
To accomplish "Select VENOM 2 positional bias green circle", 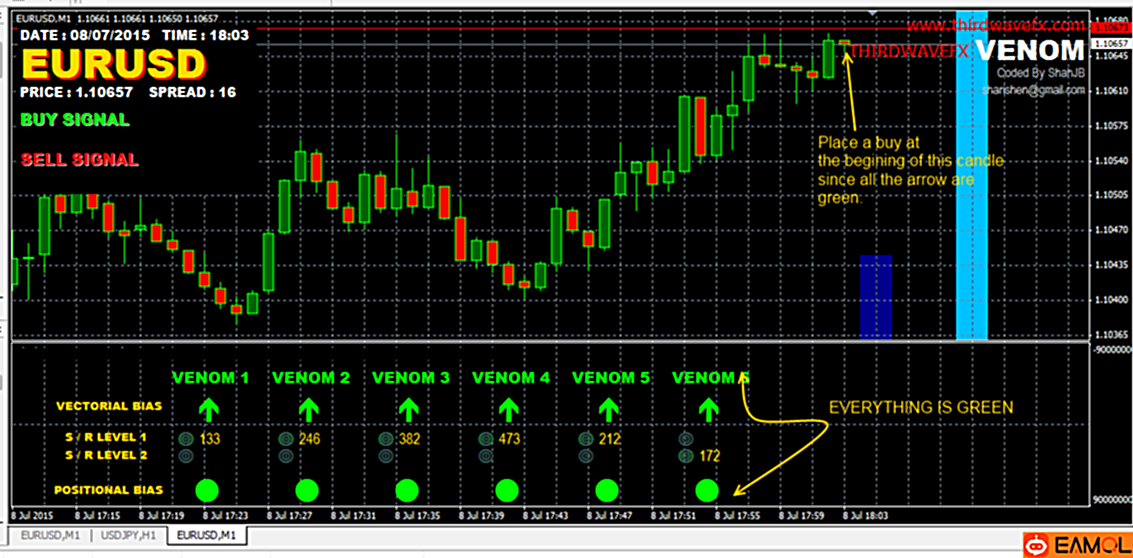I will click(x=307, y=490).
